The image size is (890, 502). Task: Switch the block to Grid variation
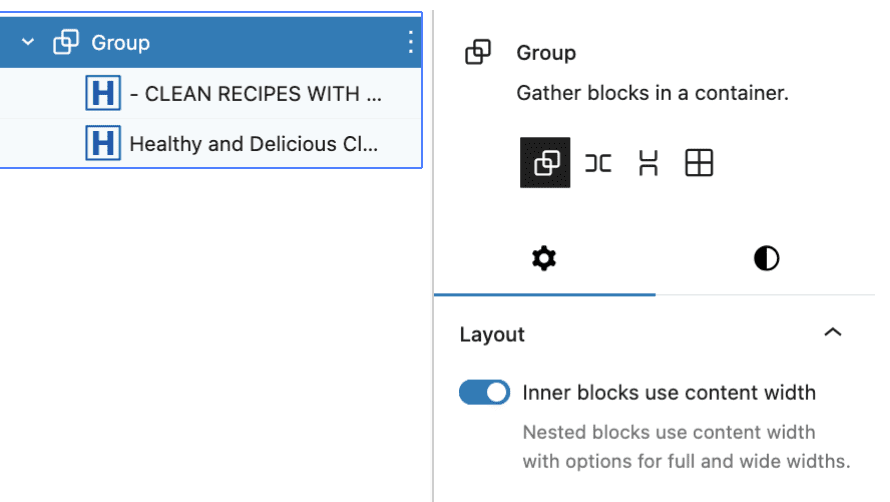(x=699, y=163)
